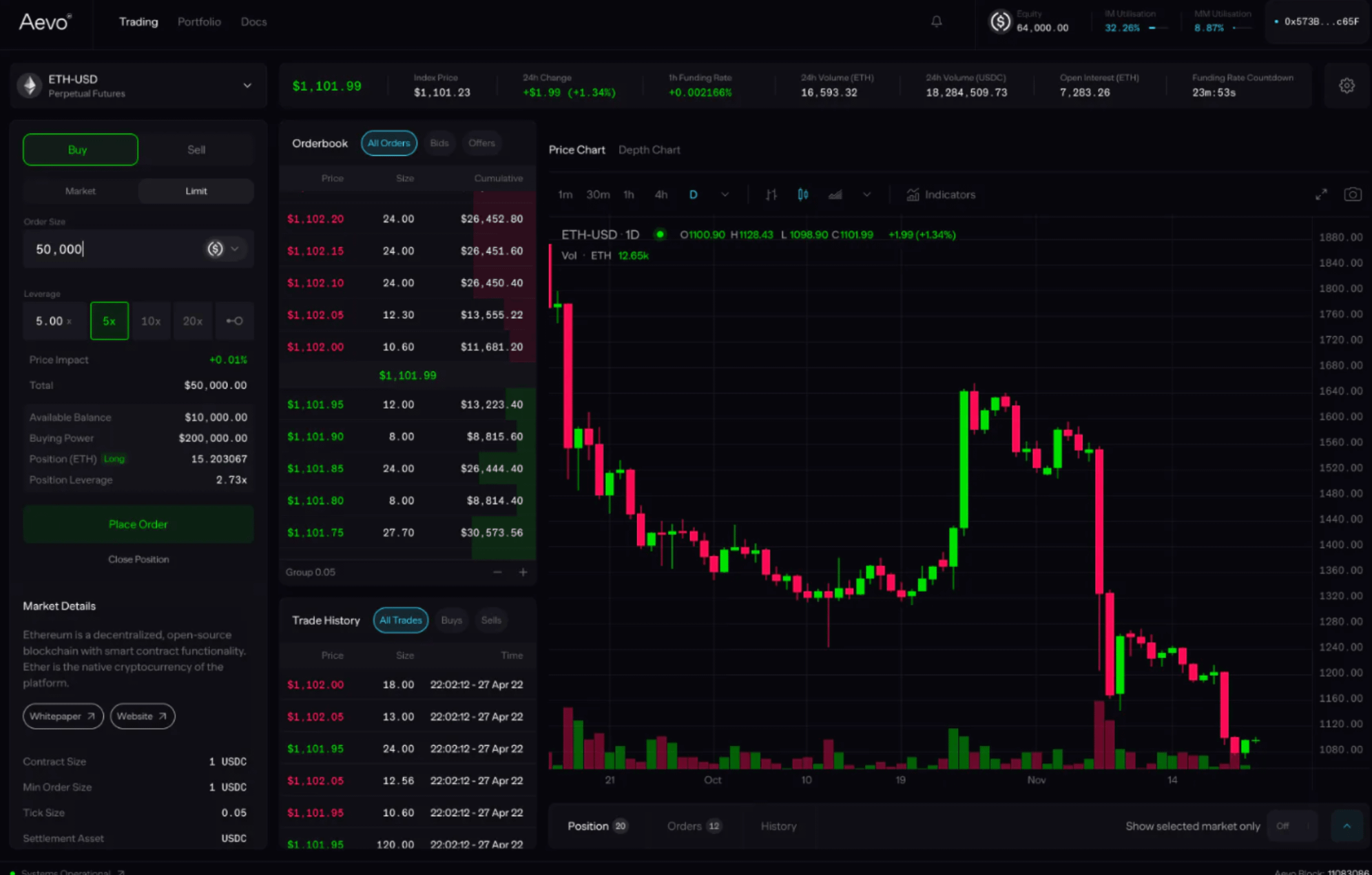Open the Whitepaper link
Viewport: 1372px width, 875px height.
click(63, 716)
